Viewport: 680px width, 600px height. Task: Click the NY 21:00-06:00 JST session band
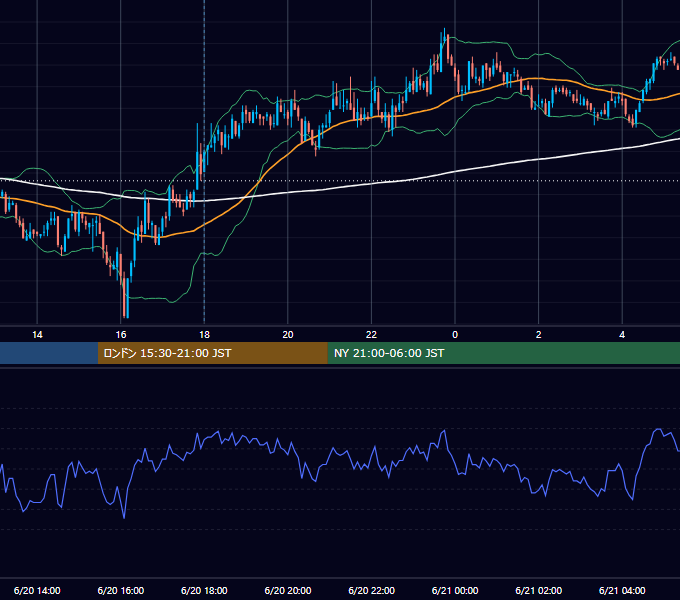point(503,353)
